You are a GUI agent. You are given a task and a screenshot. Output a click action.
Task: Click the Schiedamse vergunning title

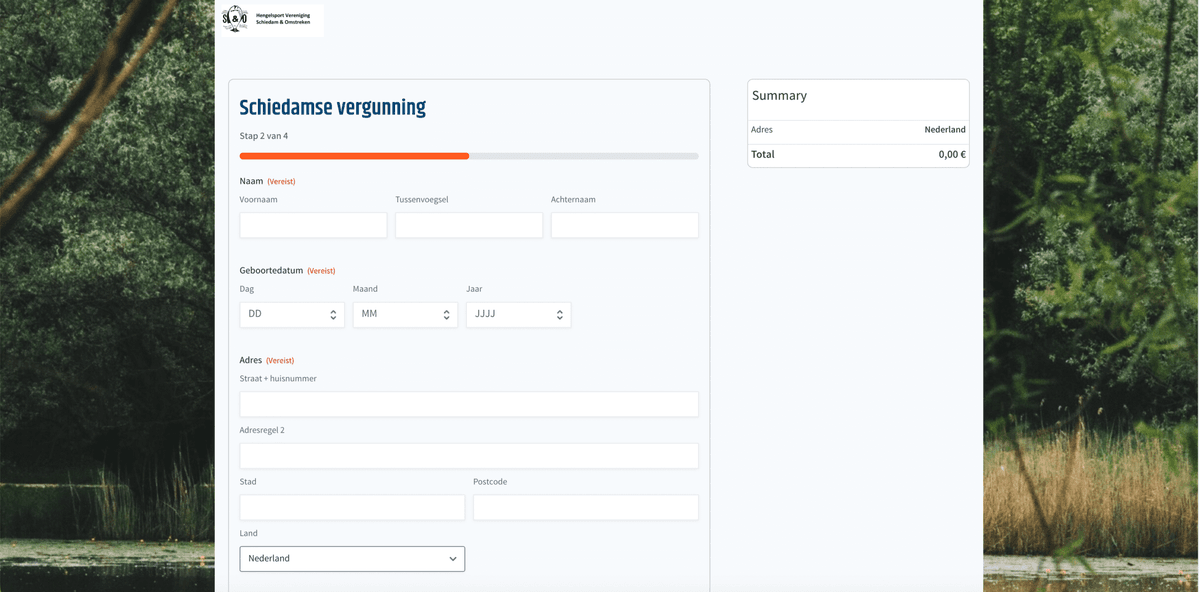pyautogui.click(x=332, y=108)
